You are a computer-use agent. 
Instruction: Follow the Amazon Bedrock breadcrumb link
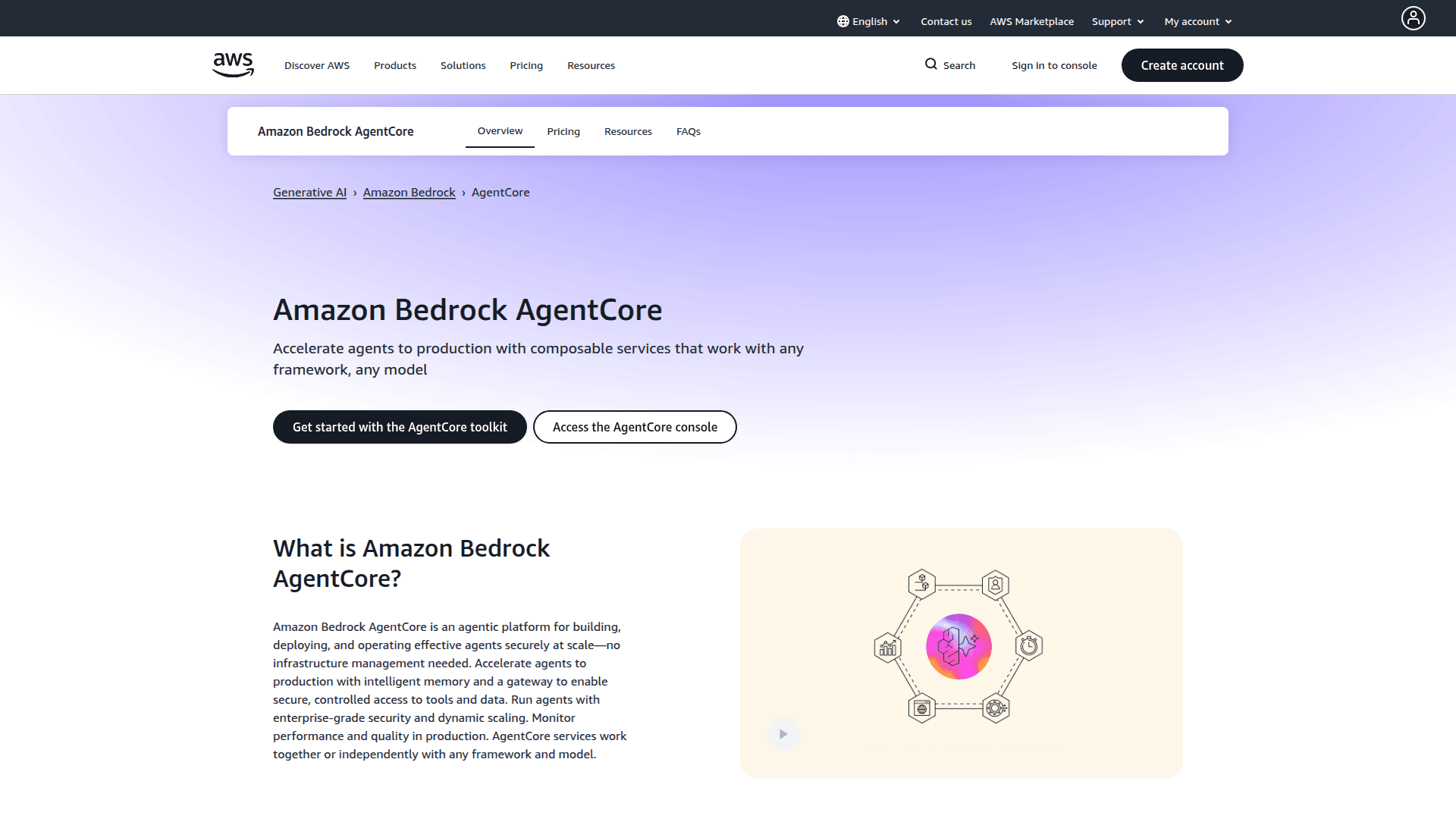tap(409, 192)
